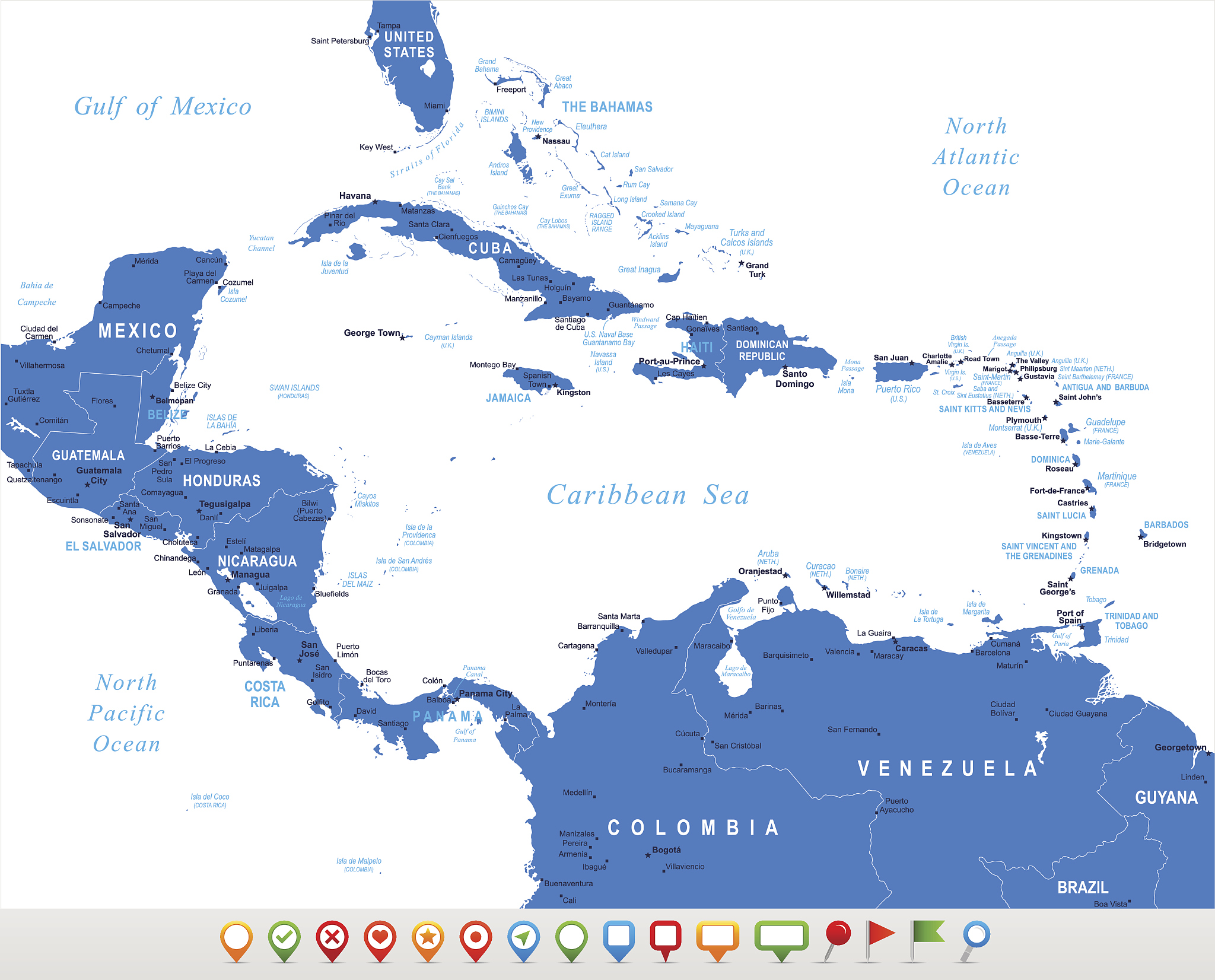Viewport: 1215px width, 980px height.
Task: Click the CUBA country label
Action: pos(490,249)
